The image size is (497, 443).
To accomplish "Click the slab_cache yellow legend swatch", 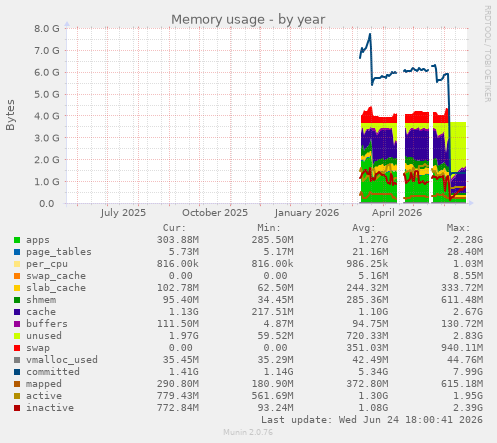I will [x=17, y=288].
